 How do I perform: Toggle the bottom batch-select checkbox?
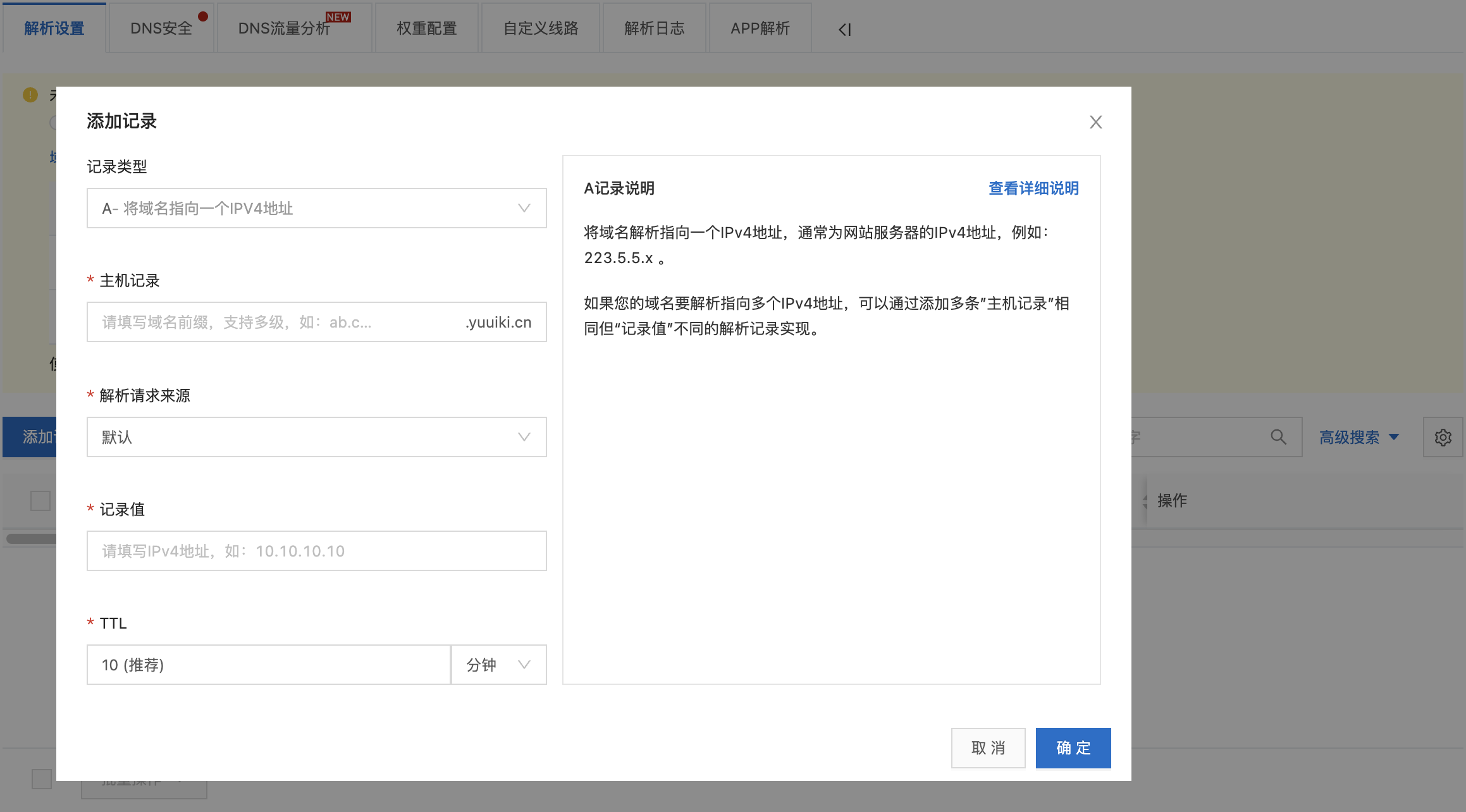point(42,779)
